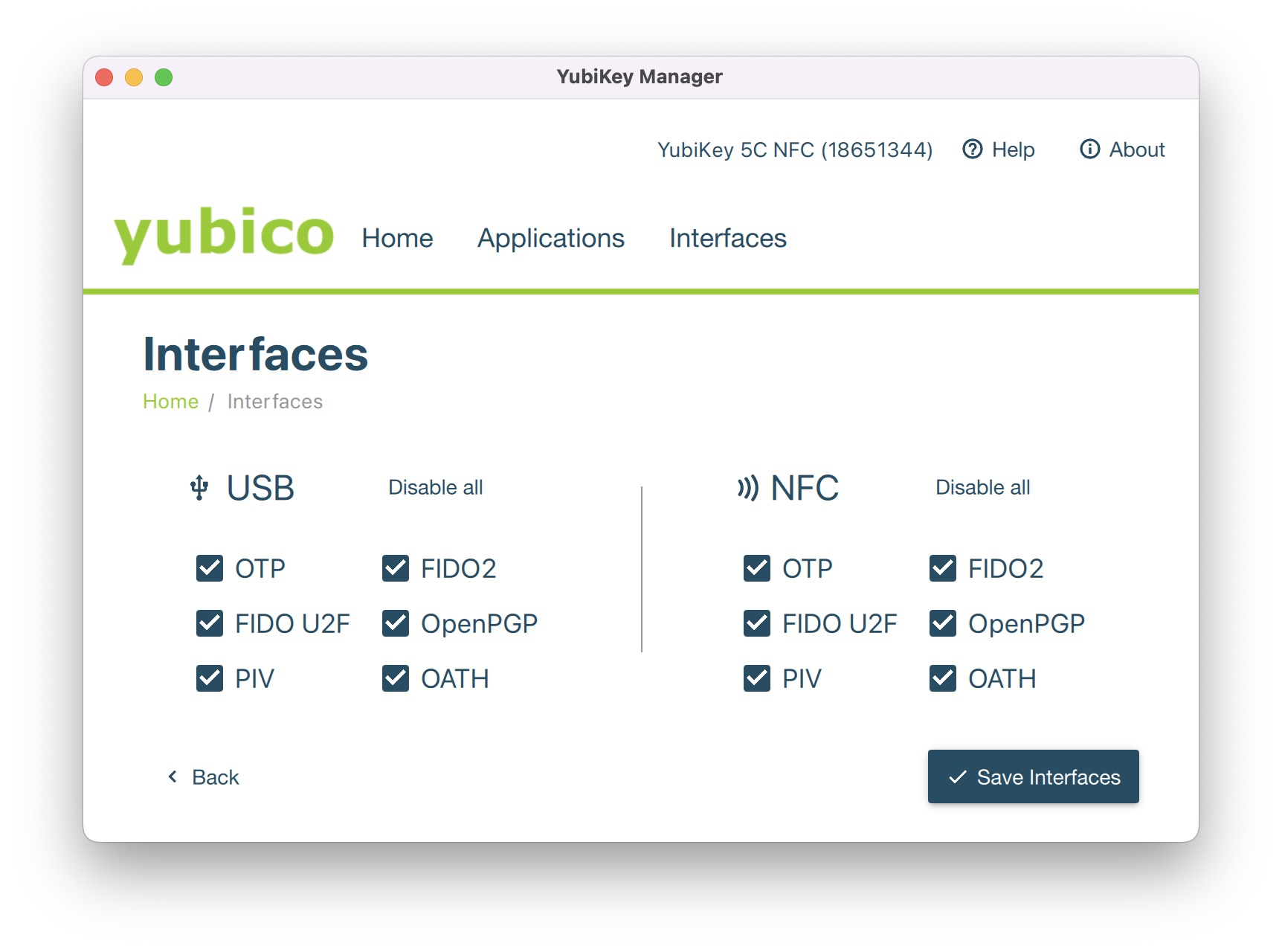Maximize window with green button

click(164, 77)
